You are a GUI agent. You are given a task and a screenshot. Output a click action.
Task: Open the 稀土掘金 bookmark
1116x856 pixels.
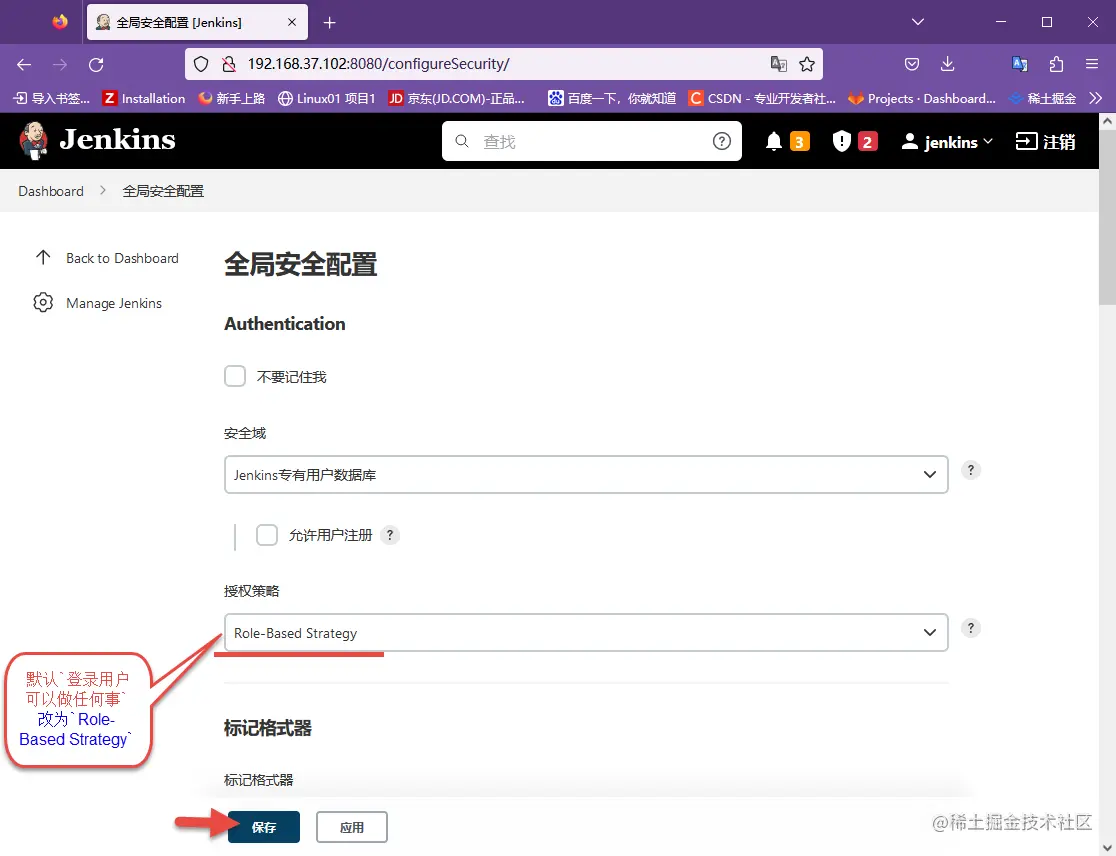(x=1042, y=98)
